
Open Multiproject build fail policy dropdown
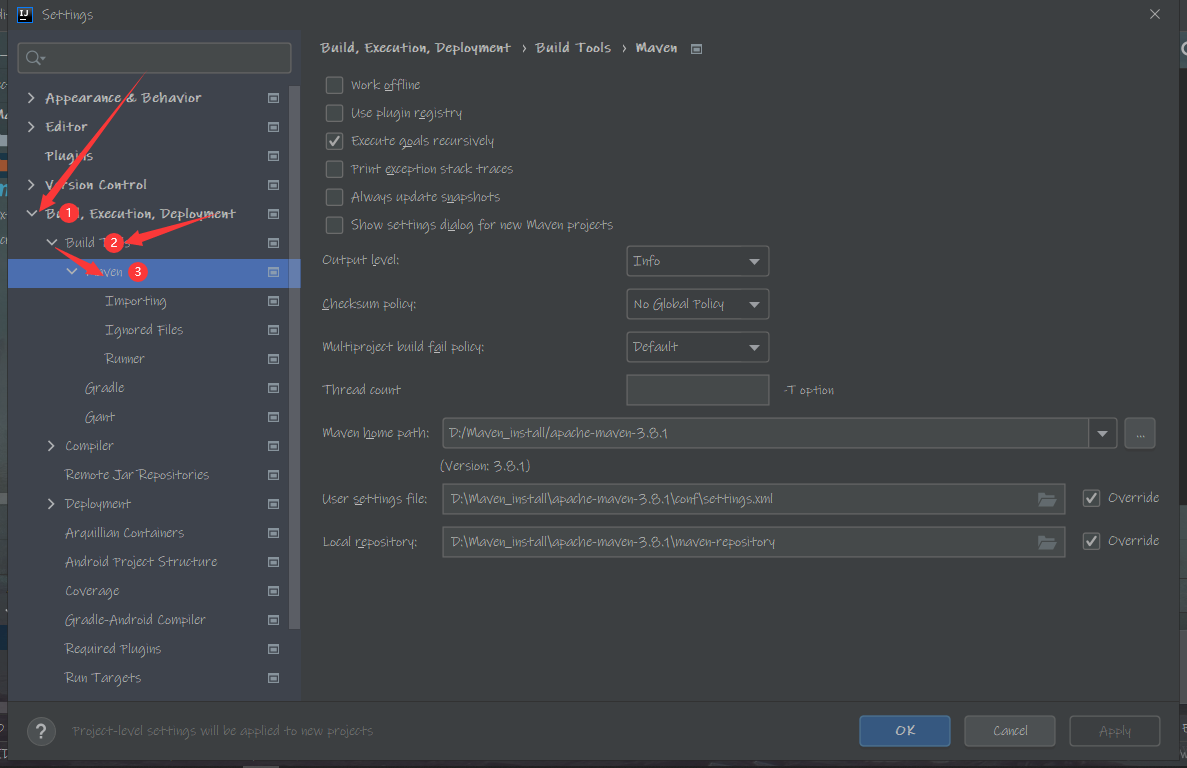[x=697, y=347]
